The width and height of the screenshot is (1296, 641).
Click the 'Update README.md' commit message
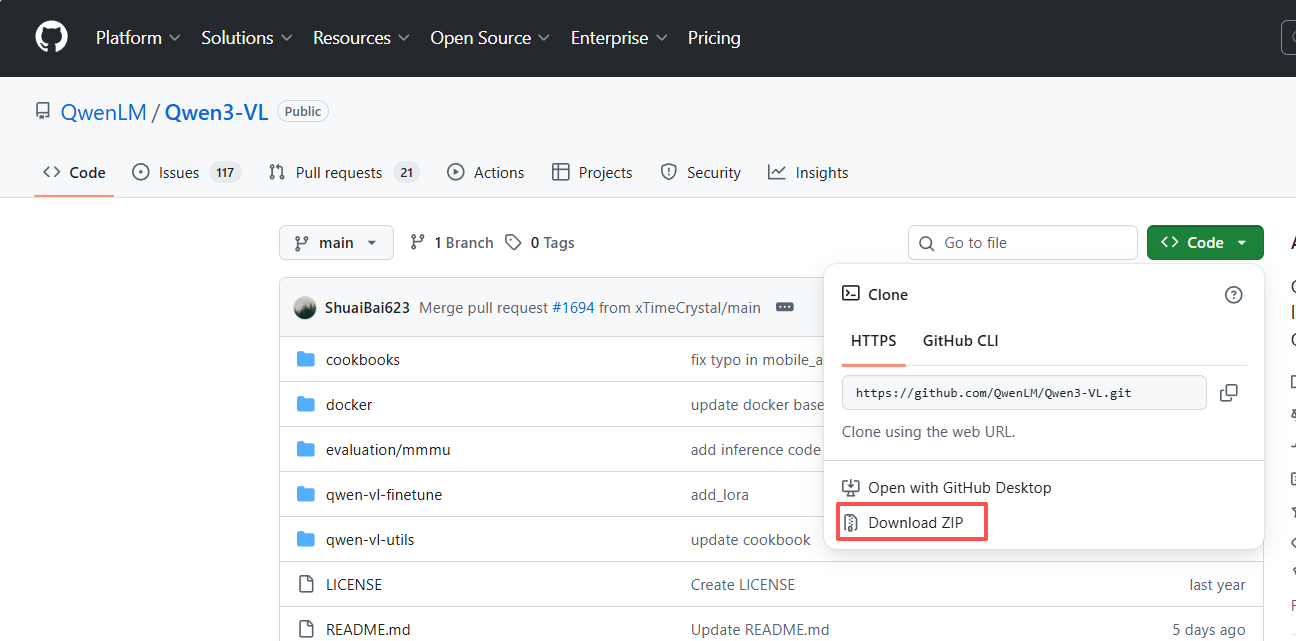[x=760, y=630]
